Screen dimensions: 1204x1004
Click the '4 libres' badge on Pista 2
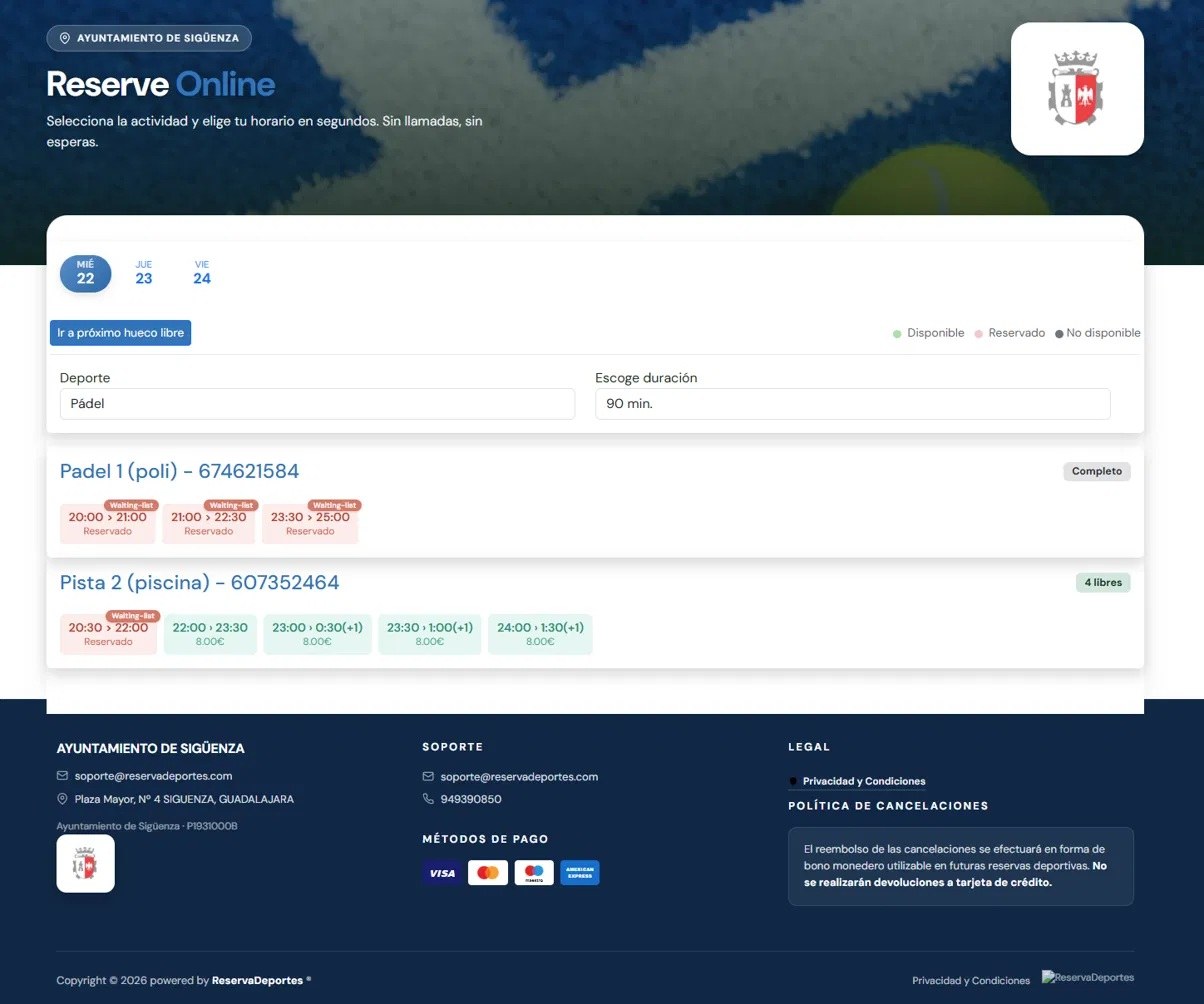(1103, 582)
